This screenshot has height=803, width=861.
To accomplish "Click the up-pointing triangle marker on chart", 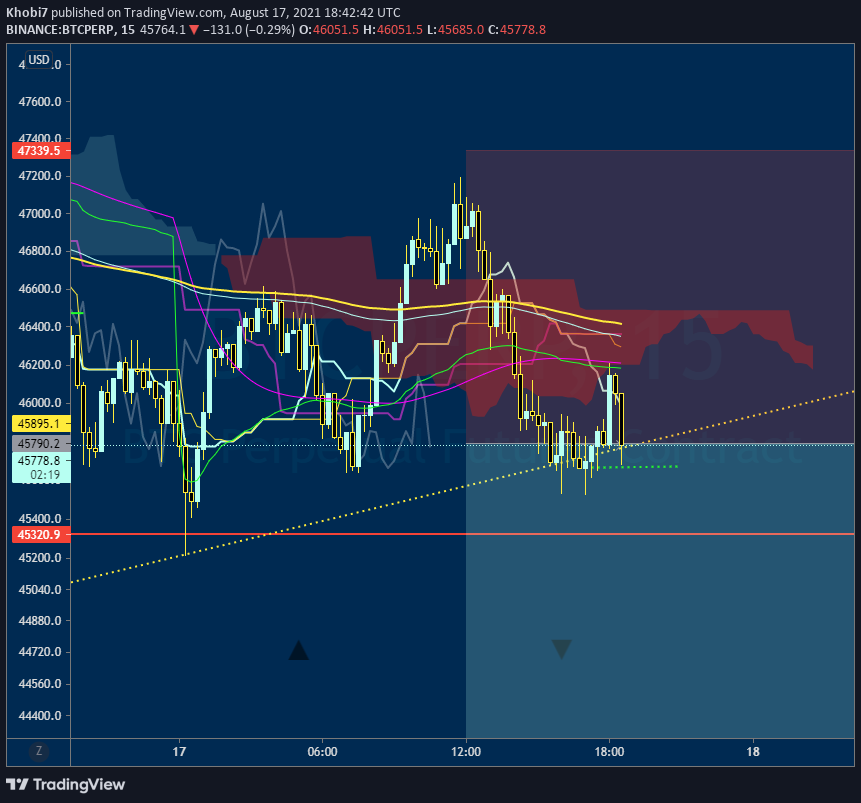I will (x=298, y=650).
